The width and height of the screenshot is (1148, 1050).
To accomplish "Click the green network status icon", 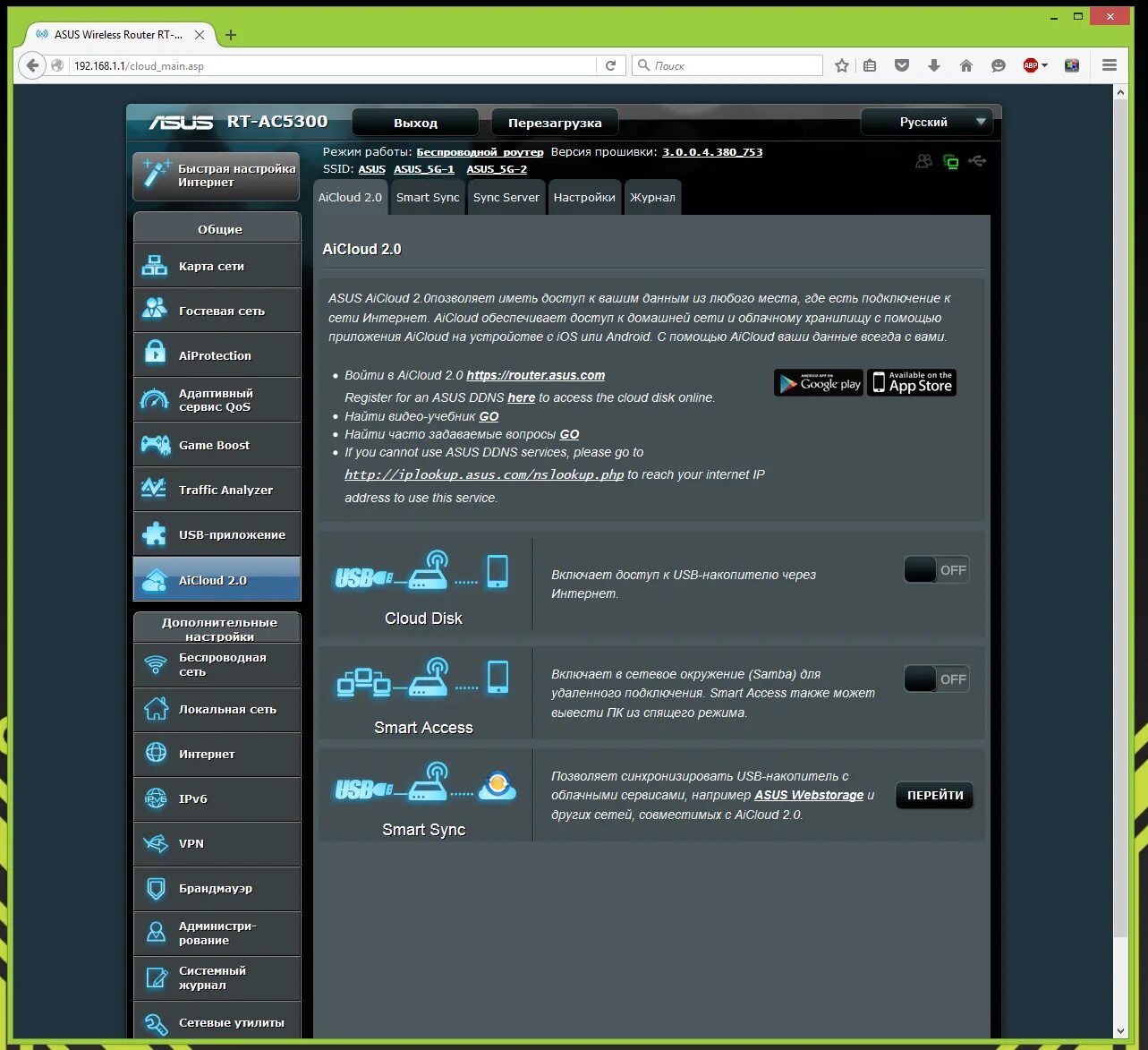I will (x=951, y=161).
